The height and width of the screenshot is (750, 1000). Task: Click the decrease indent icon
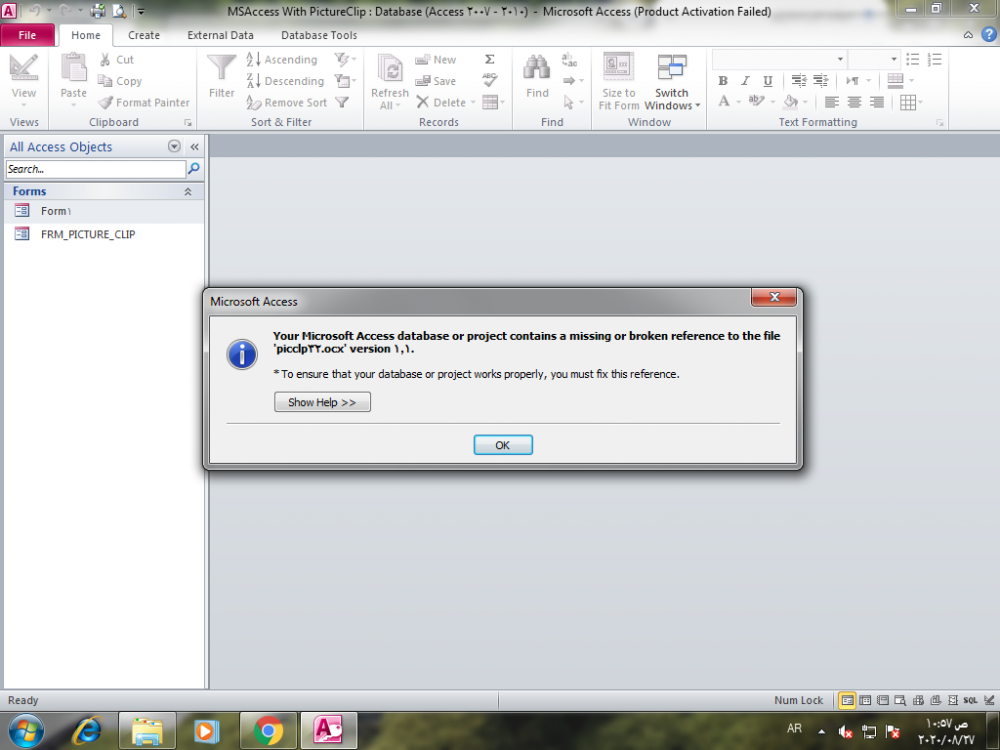pyautogui.click(x=798, y=80)
